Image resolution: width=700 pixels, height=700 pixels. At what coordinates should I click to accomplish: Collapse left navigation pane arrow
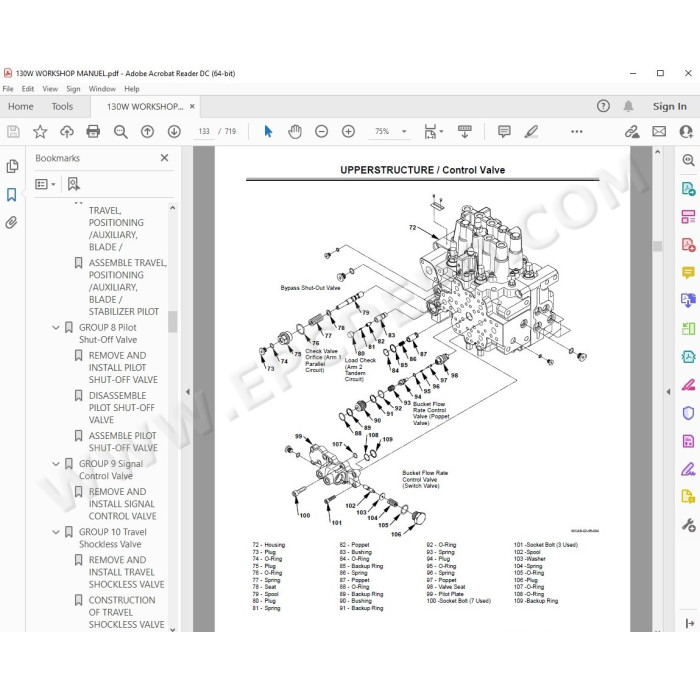pos(188,392)
